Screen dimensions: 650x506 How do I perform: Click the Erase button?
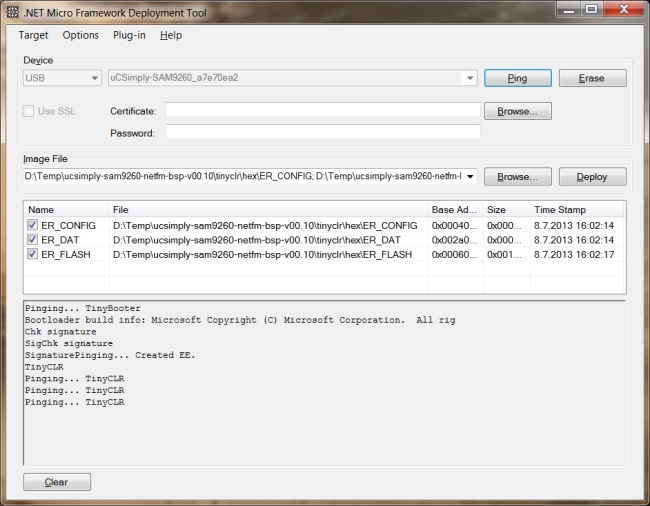(592, 78)
